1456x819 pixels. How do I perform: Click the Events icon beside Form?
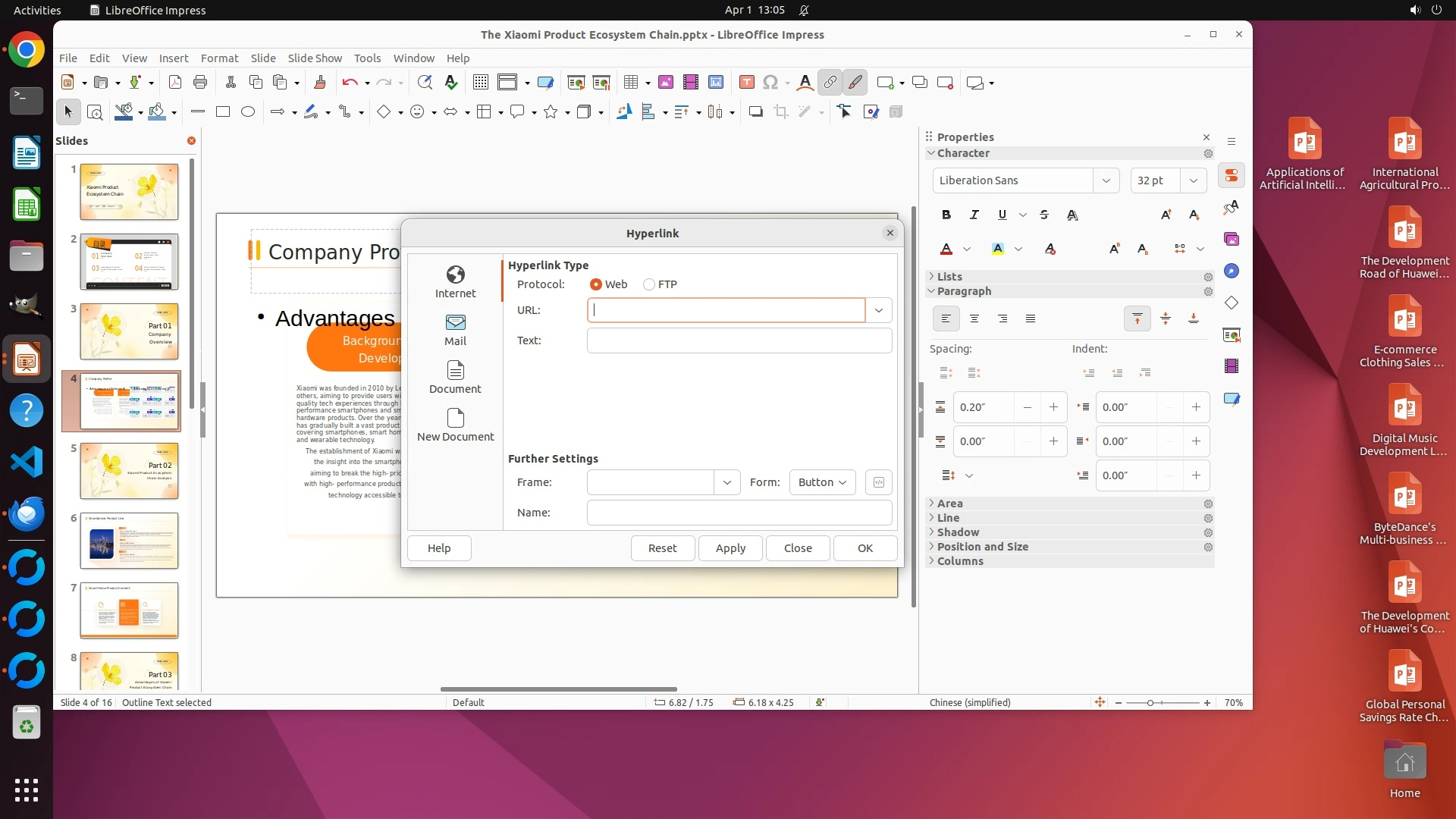(x=878, y=482)
